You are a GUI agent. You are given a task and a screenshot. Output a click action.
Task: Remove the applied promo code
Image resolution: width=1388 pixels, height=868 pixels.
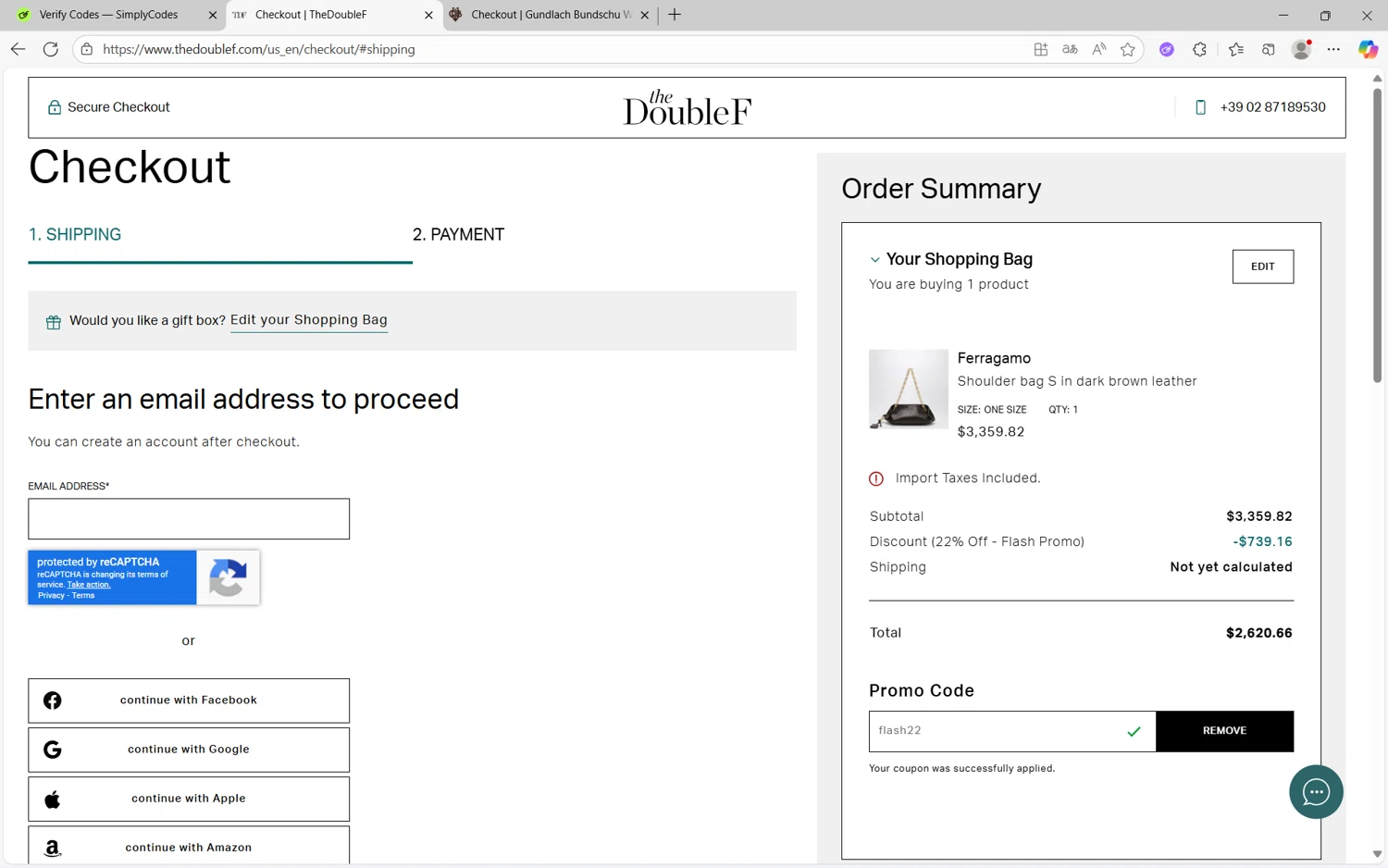(1224, 731)
